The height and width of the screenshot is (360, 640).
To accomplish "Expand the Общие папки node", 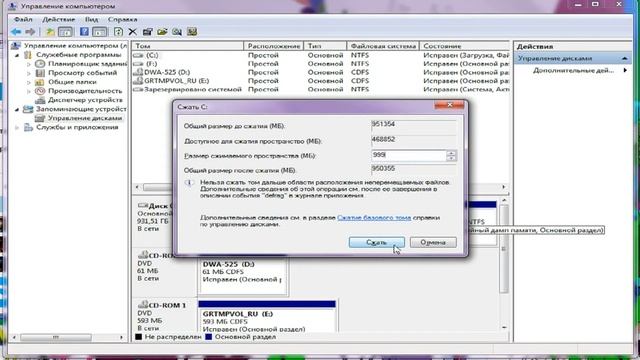I will [29, 82].
